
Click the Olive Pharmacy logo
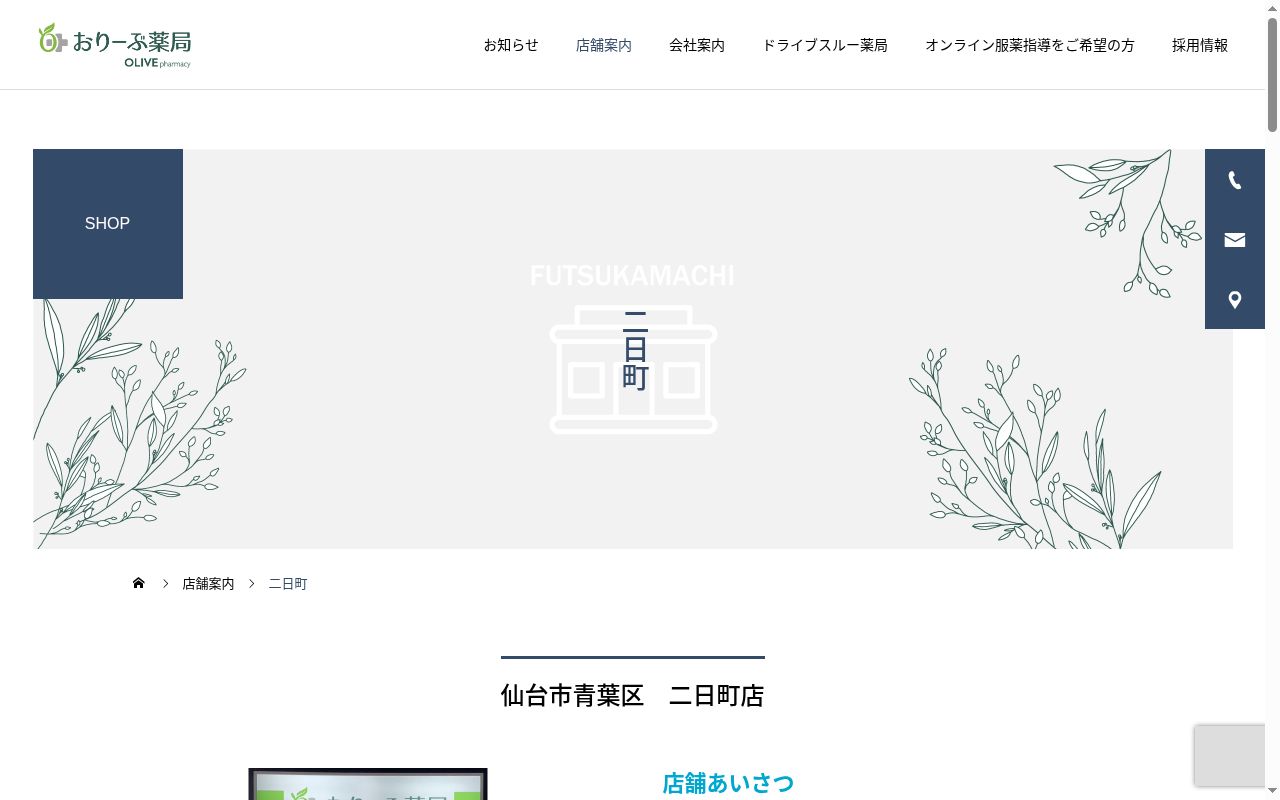[x=115, y=45]
